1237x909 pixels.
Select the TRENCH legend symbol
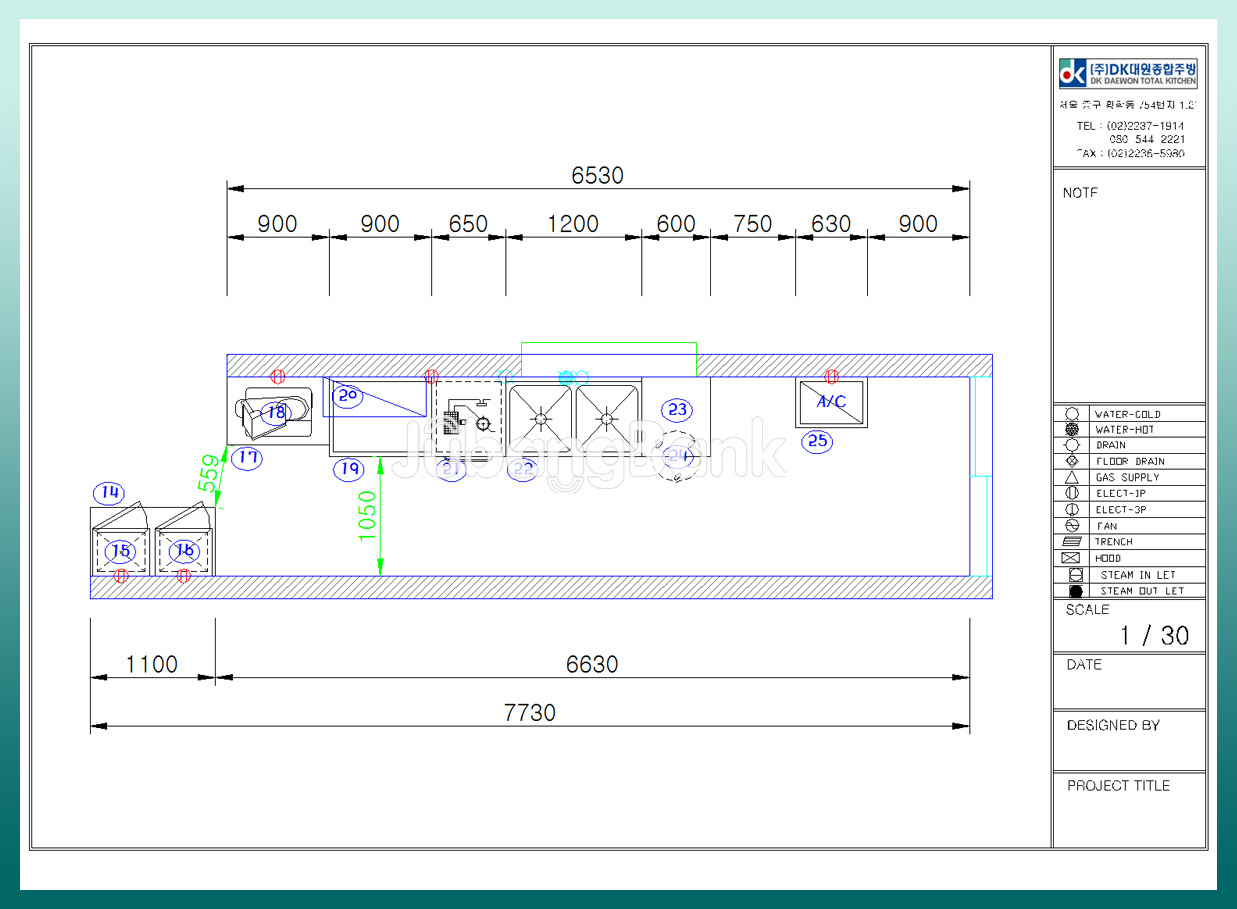1072,541
